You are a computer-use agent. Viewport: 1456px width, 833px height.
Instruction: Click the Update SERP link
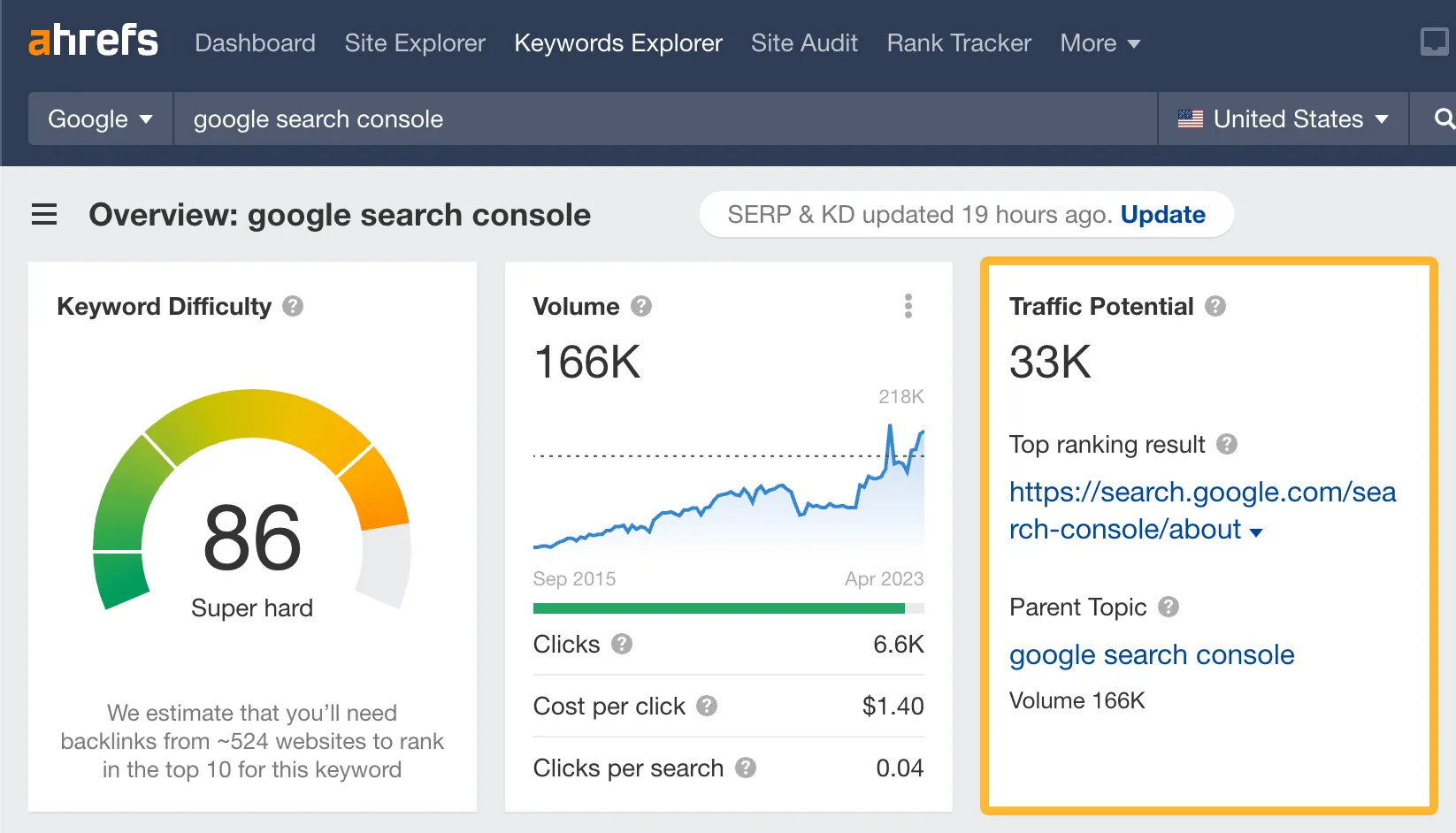pos(1162,215)
